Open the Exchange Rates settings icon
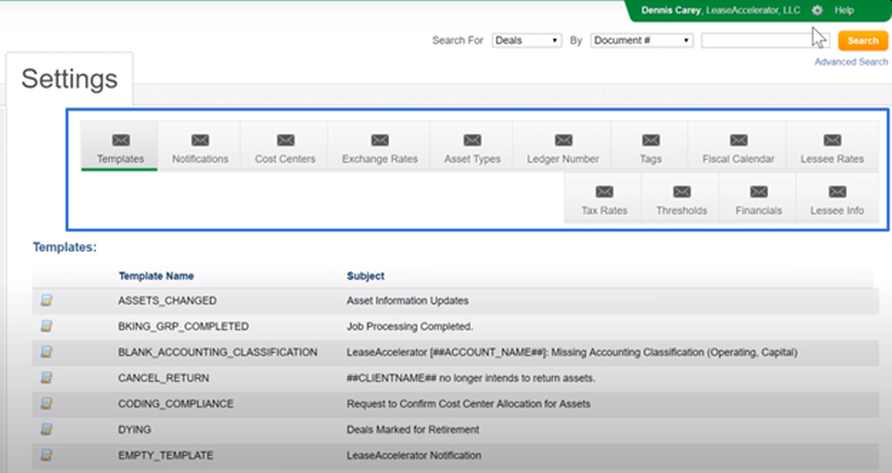 380,141
